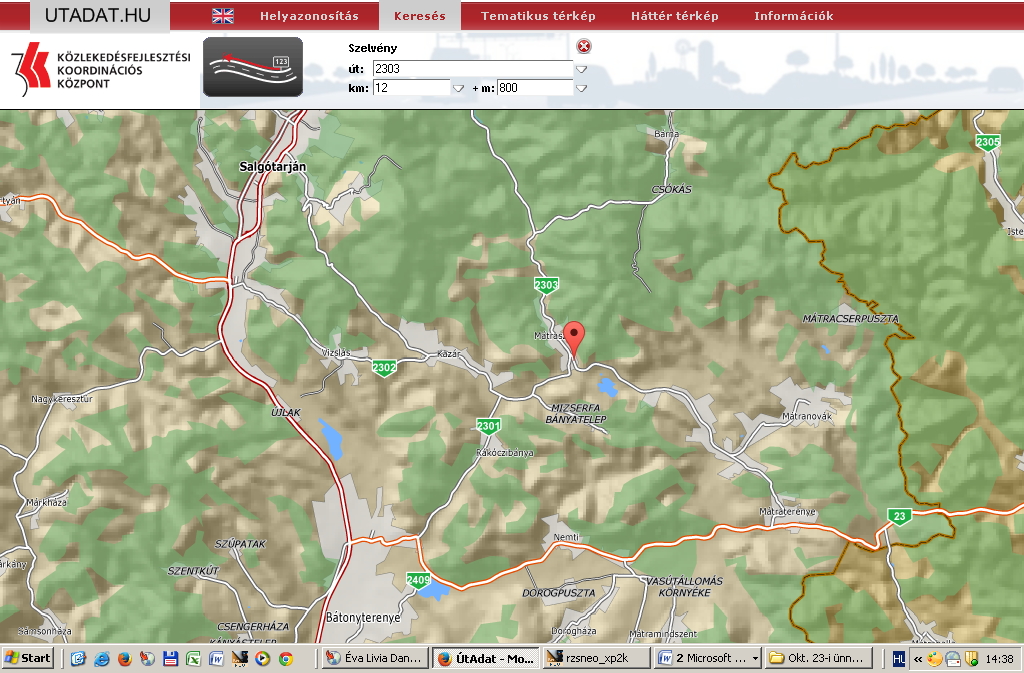Click the 2302 road shield near Vizslás
1024x673 pixels.
[x=384, y=368]
